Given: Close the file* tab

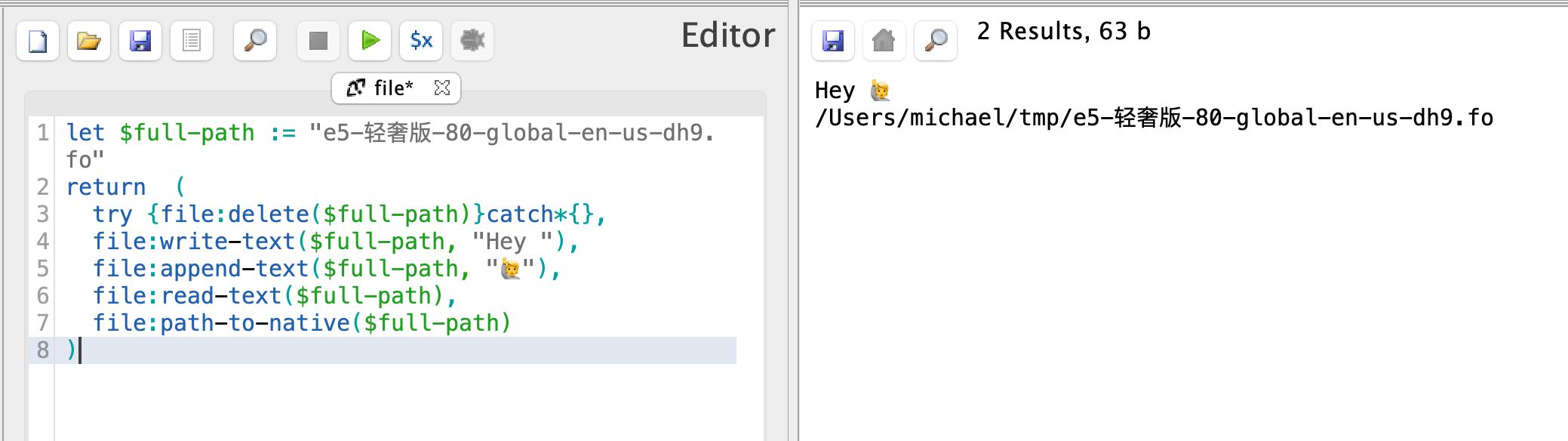Looking at the screenshot, I should tap(442, 88).
